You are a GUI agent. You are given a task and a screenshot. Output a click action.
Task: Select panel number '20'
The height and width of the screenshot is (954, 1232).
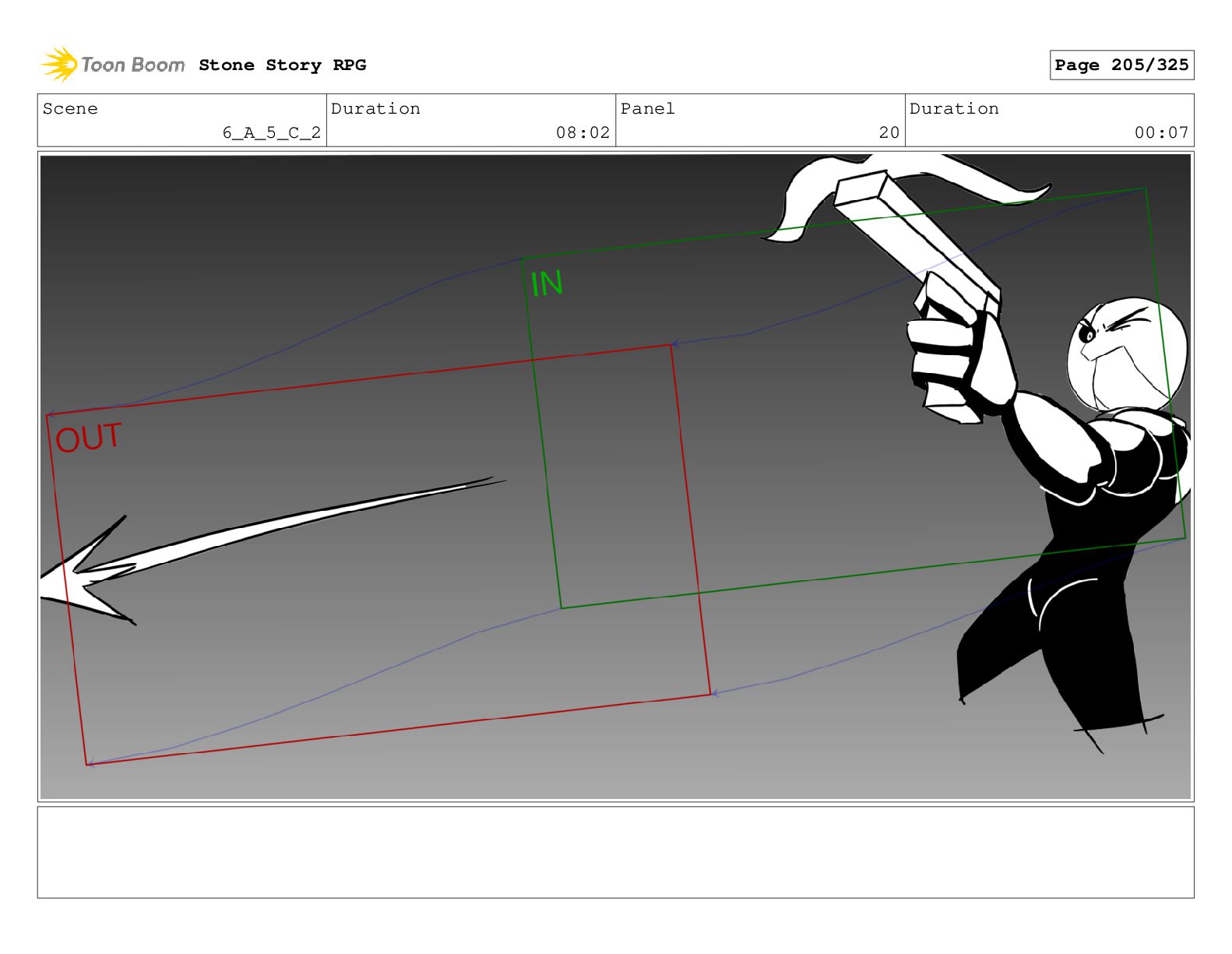click(x=889, y=133)
